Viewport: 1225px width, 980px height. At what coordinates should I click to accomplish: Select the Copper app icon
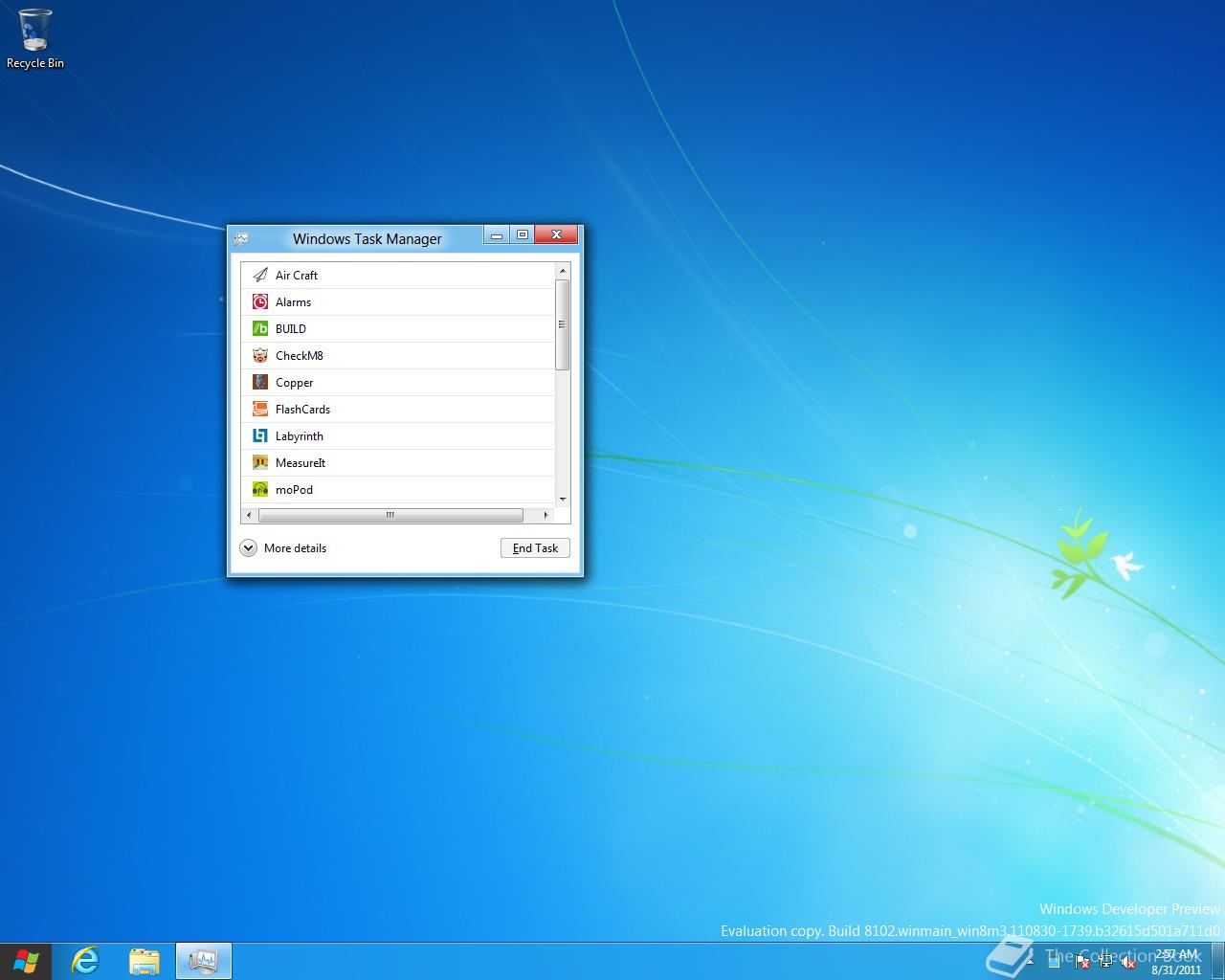259,382
